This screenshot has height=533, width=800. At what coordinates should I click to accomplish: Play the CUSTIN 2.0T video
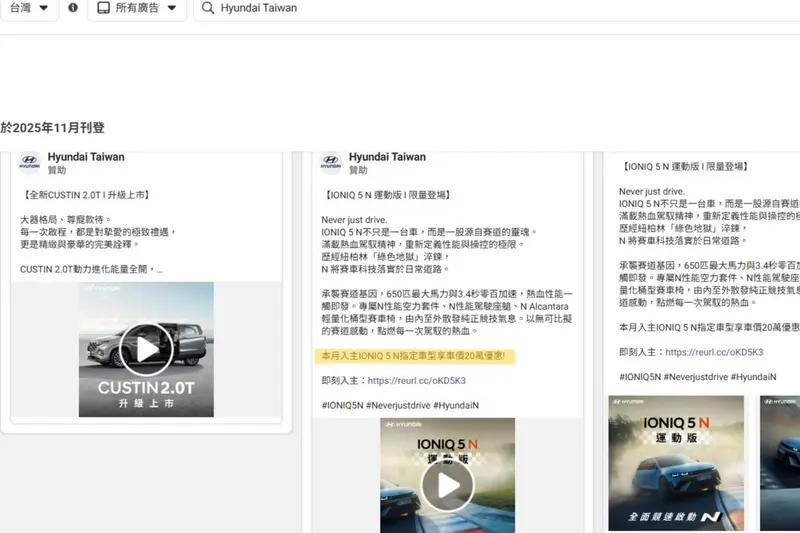point(146,349)
